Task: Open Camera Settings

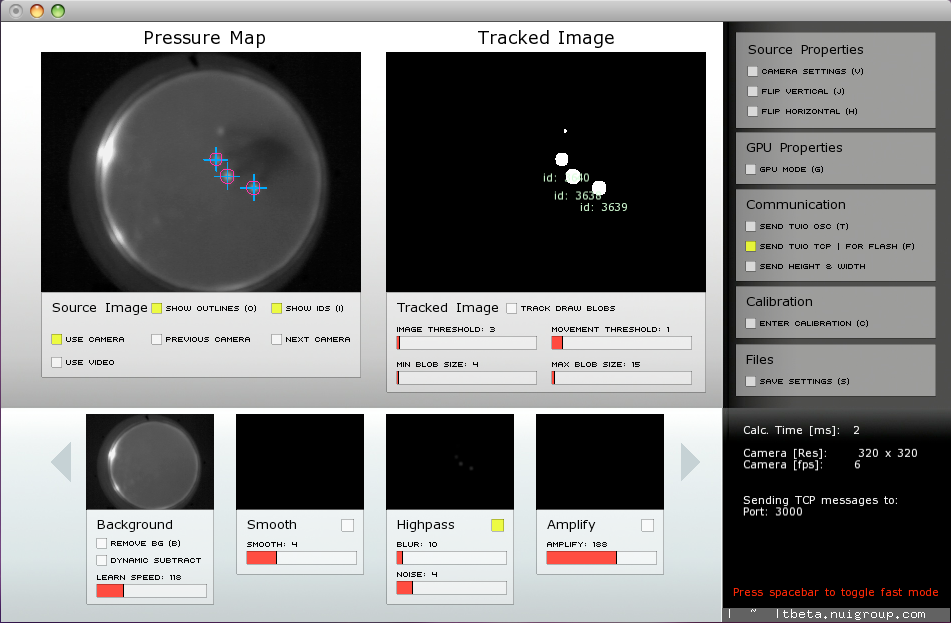Action: pyautogui.click(x=752, y=72)
